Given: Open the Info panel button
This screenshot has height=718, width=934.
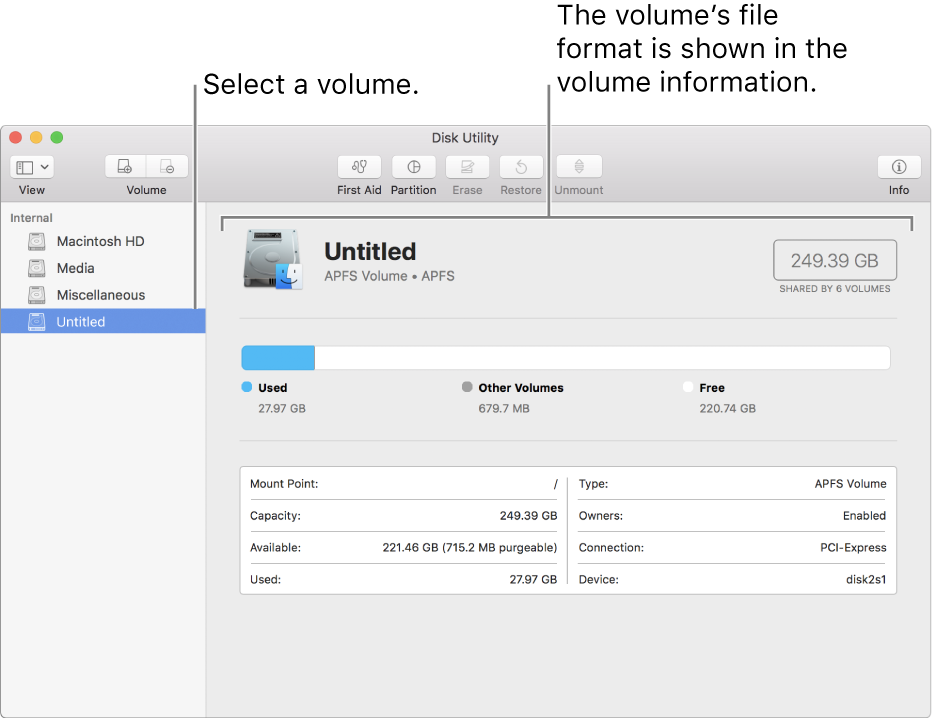Looking at the screenshot, I should [x=898, y=167].
